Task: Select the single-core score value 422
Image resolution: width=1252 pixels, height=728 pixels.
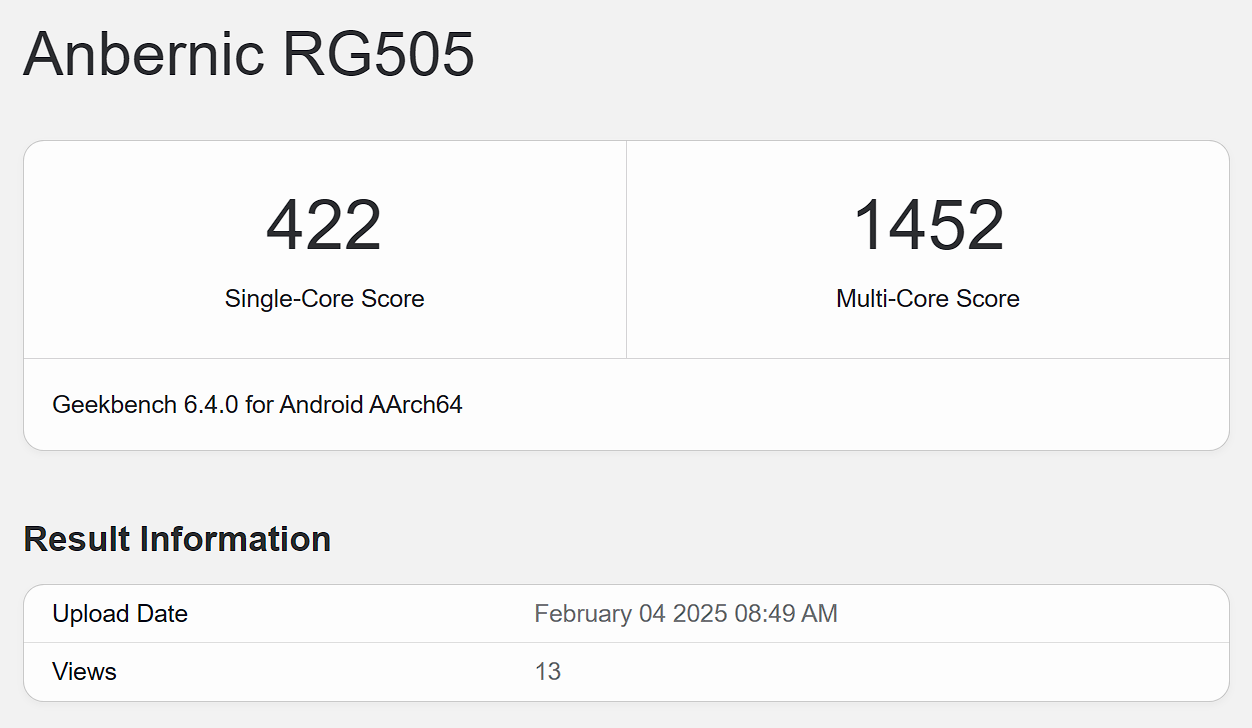Action: (324, 226)
